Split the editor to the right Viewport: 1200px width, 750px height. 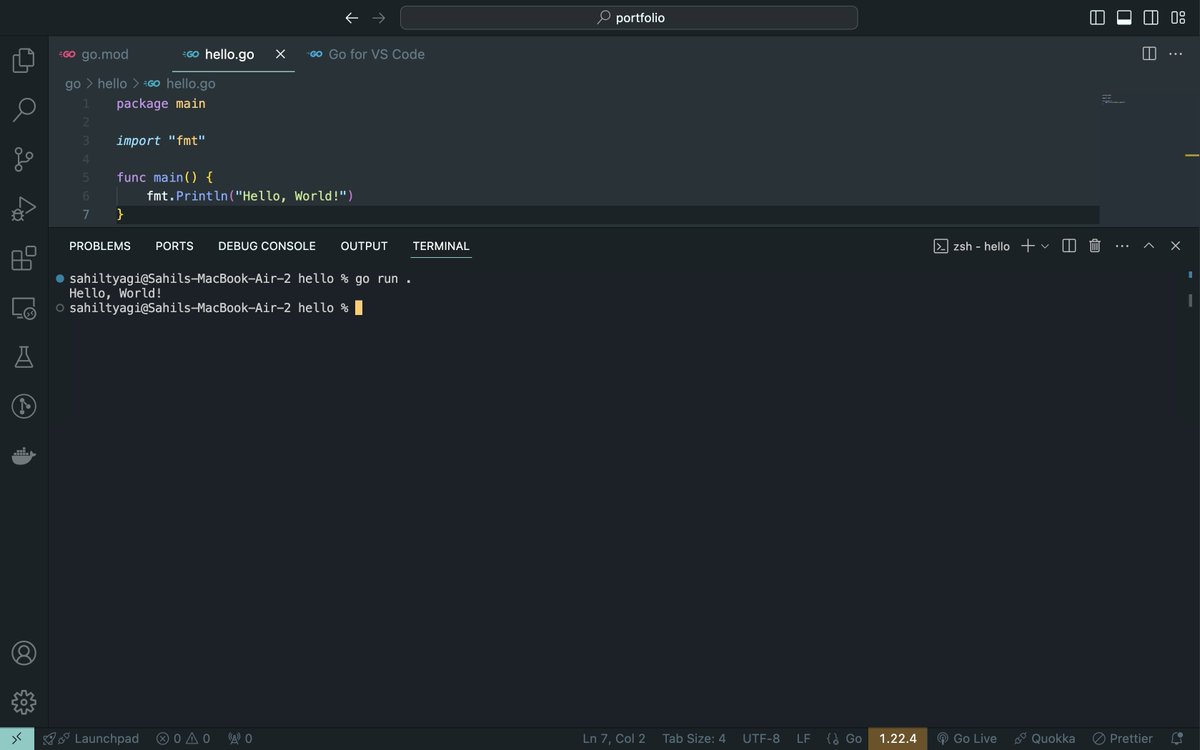[1149, 54]
